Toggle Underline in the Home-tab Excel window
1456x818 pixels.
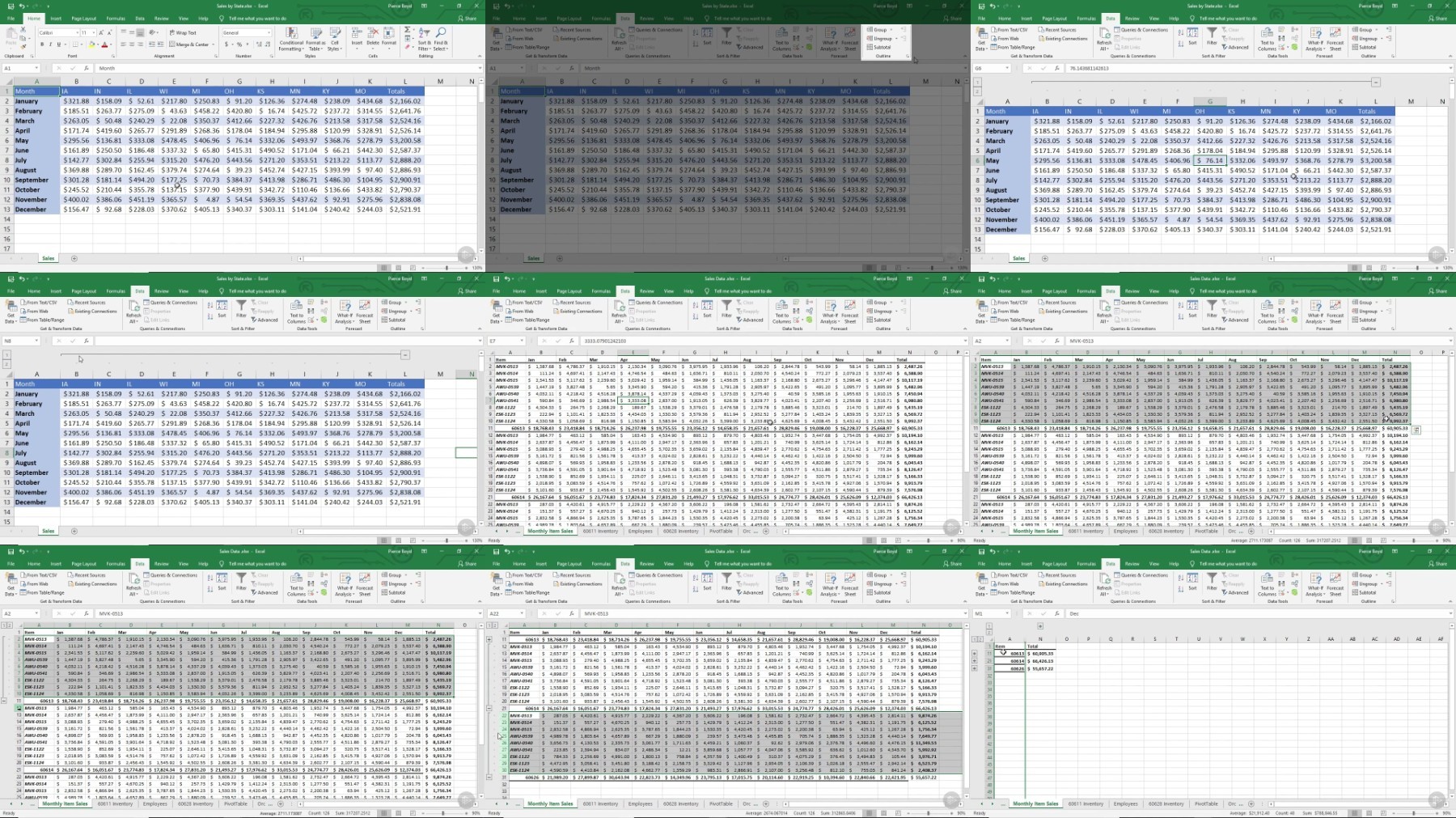pyautogui.click(x=59, y=45)
